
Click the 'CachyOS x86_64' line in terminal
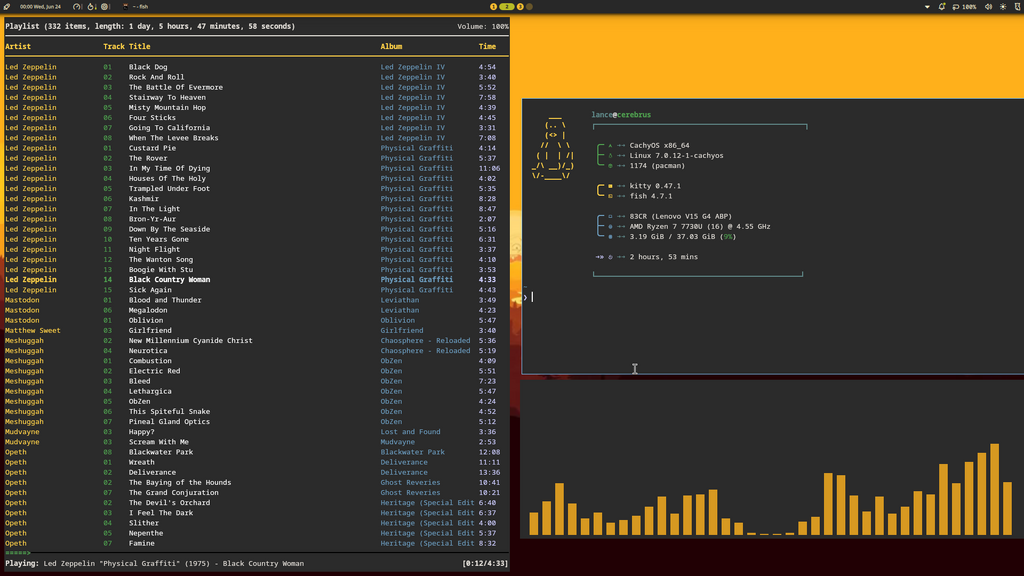pos(659,146)
